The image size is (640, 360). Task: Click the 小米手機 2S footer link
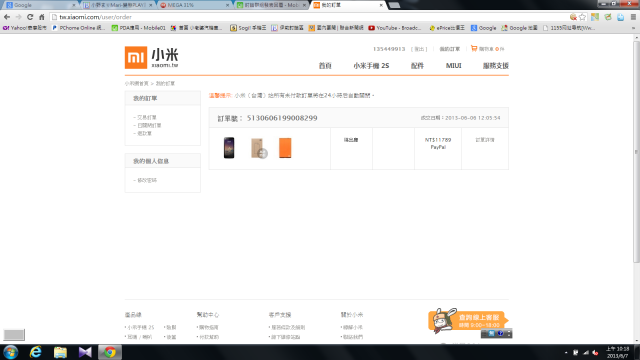(x=141, y=327)
